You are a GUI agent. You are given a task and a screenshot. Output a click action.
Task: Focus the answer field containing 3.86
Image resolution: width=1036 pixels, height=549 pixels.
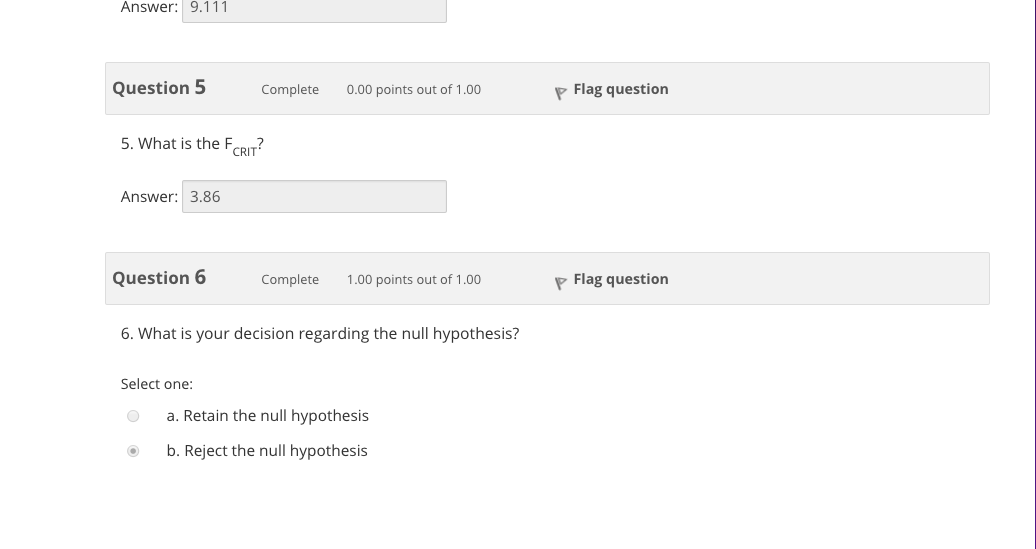[x=314, y=197]
